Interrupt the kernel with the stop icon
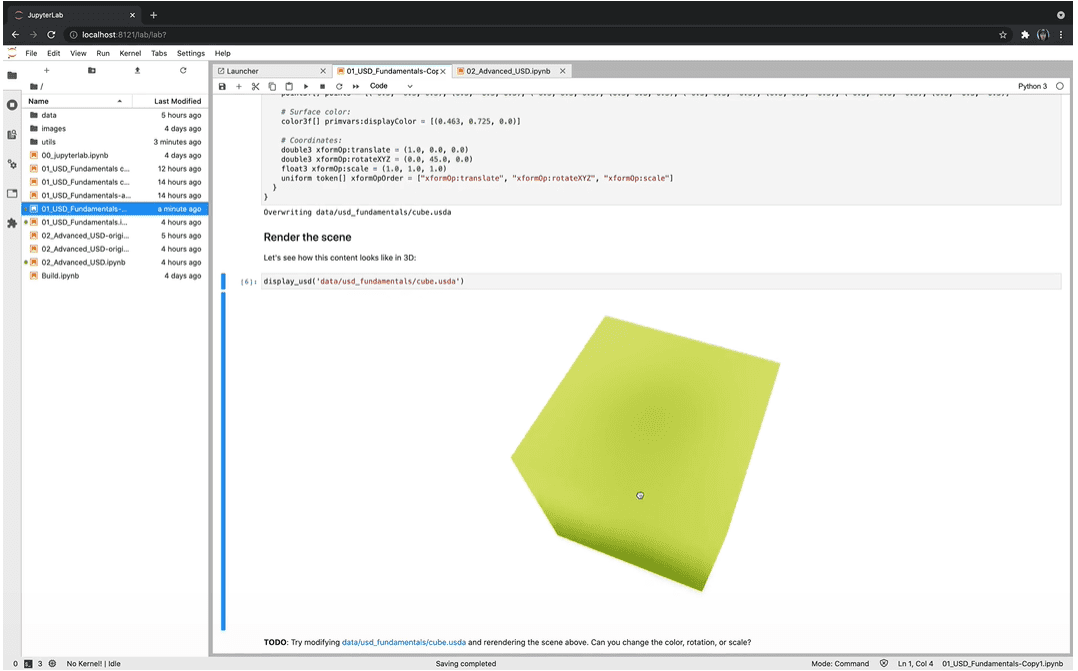The height and width of the screenshot is (671, 1078). point(322,87)
